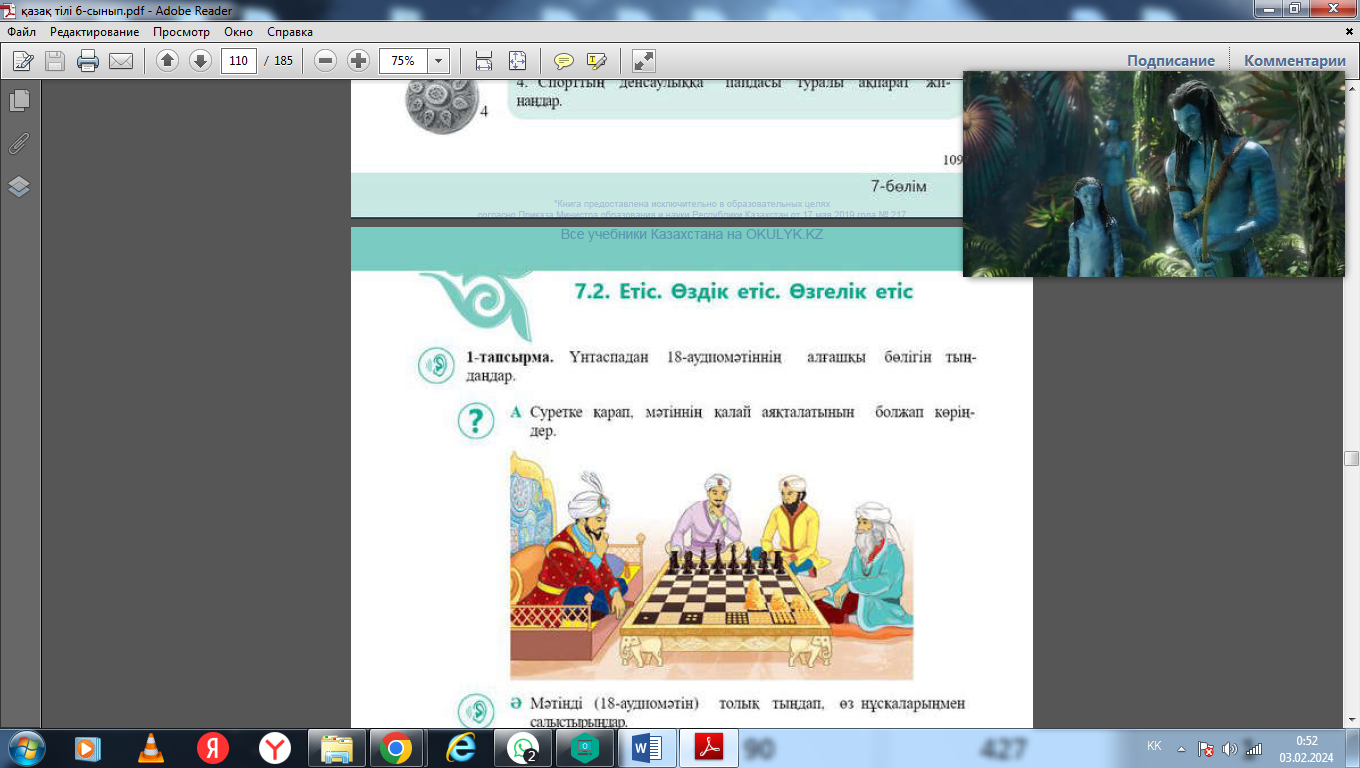Screen dimensions: 1360x768
Task: Show page thumbnails from the left sidebar
Action: (19, 101)
